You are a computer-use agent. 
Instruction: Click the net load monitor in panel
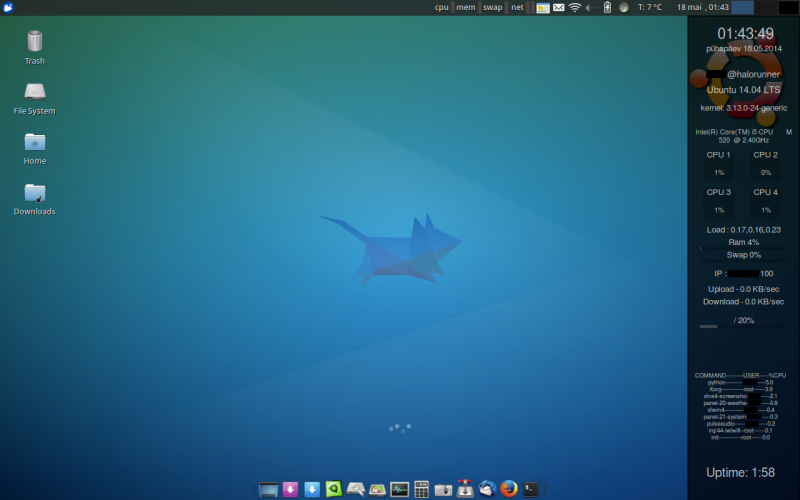click(x=517, y=7)
